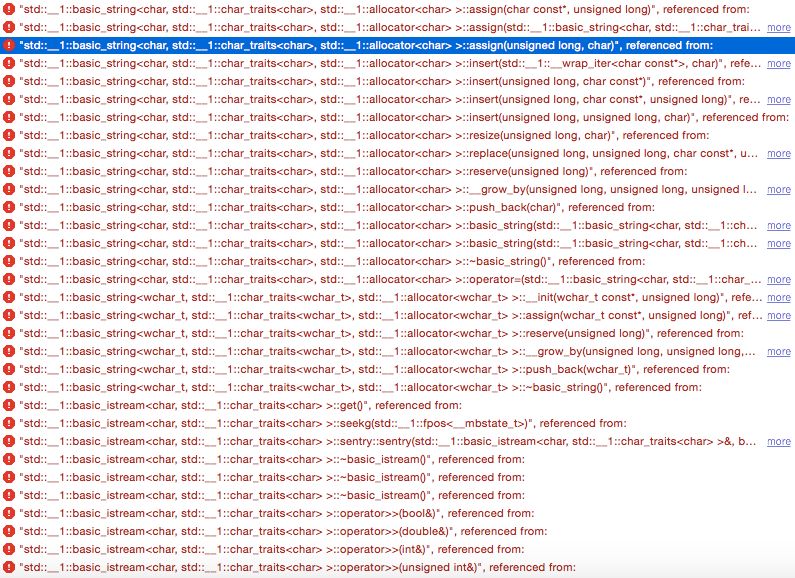Open 'more' link on allocator<wchar_t> __grow_by row
This screenshot has height=578, width=795.
click(x=779, y=351)
